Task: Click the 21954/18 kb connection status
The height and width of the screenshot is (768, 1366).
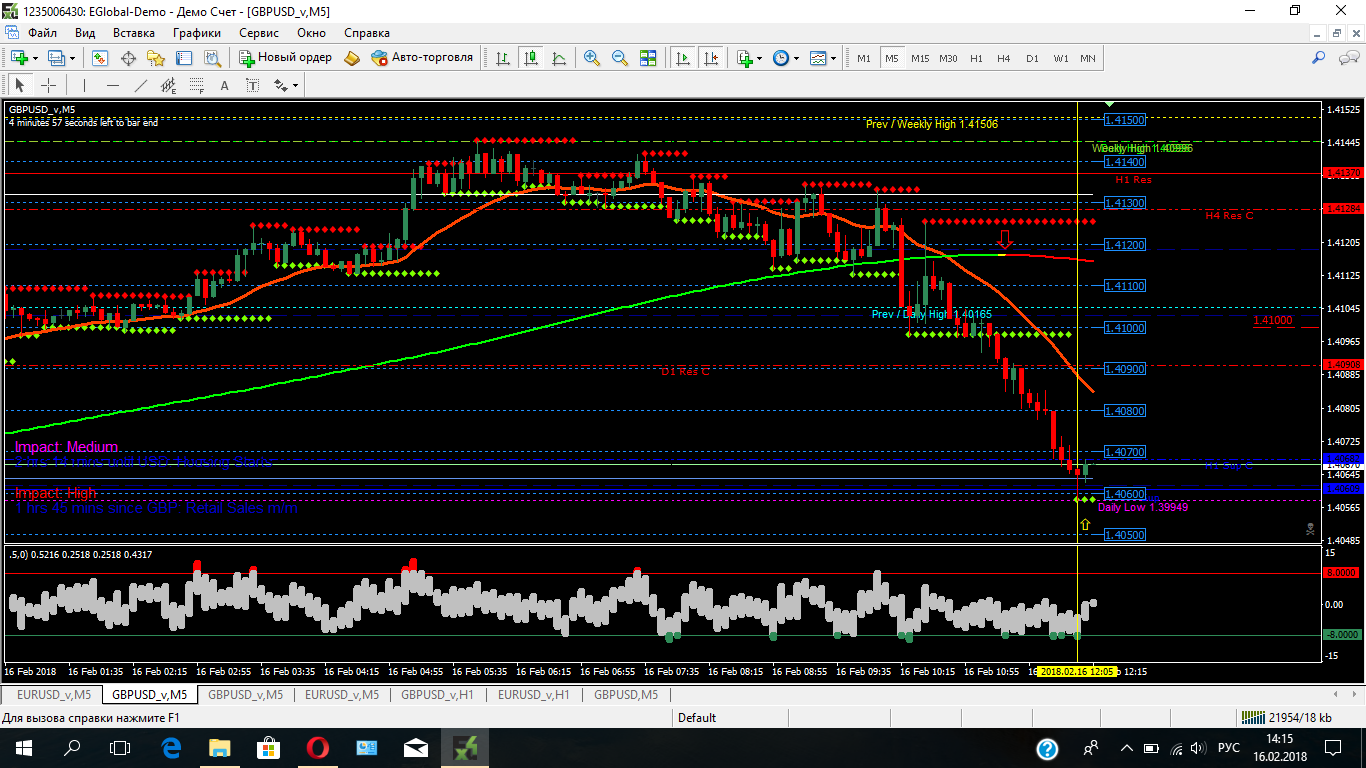Action: [1286, 717]
